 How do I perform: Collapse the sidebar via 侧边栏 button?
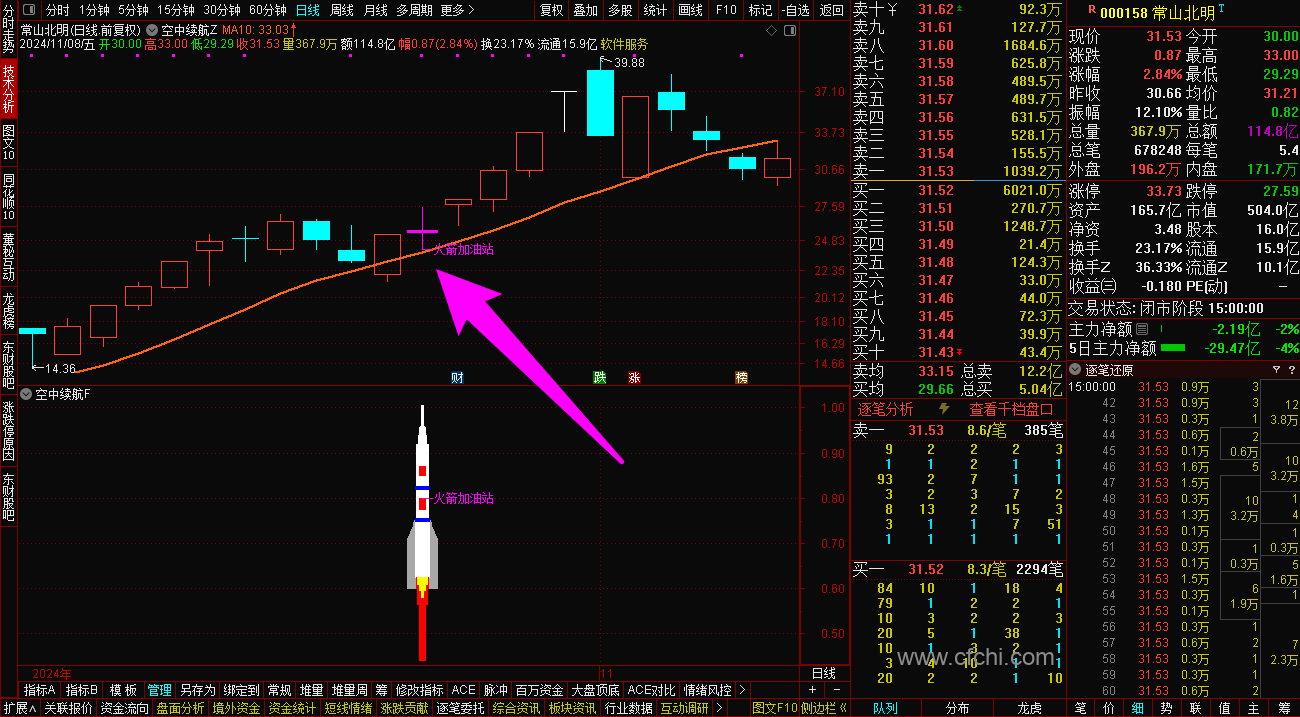pos(824,708)
